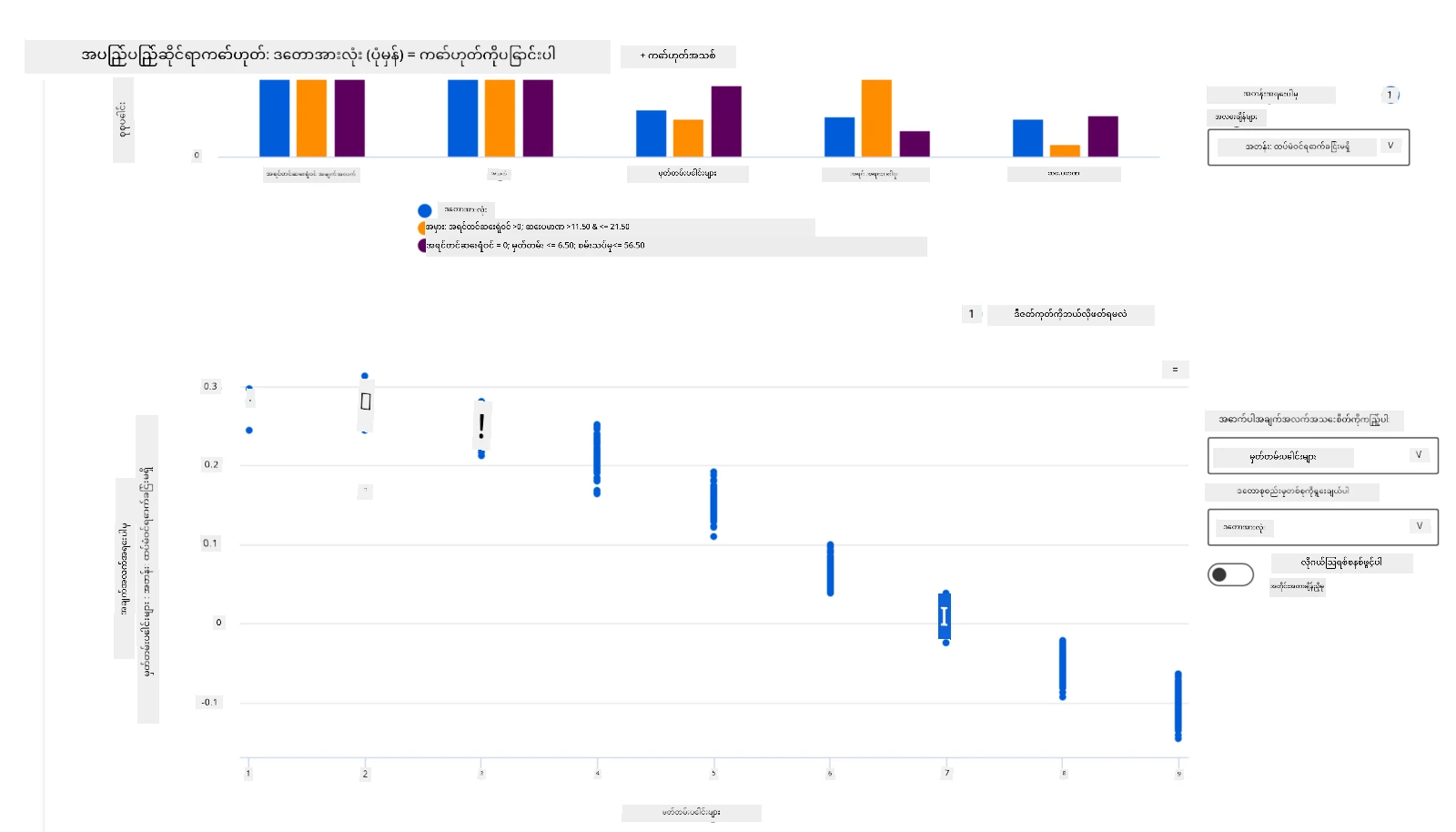1456x832 pixels.
Task: Click the purple bar in the first feature group
Action: tap(349, 118)
